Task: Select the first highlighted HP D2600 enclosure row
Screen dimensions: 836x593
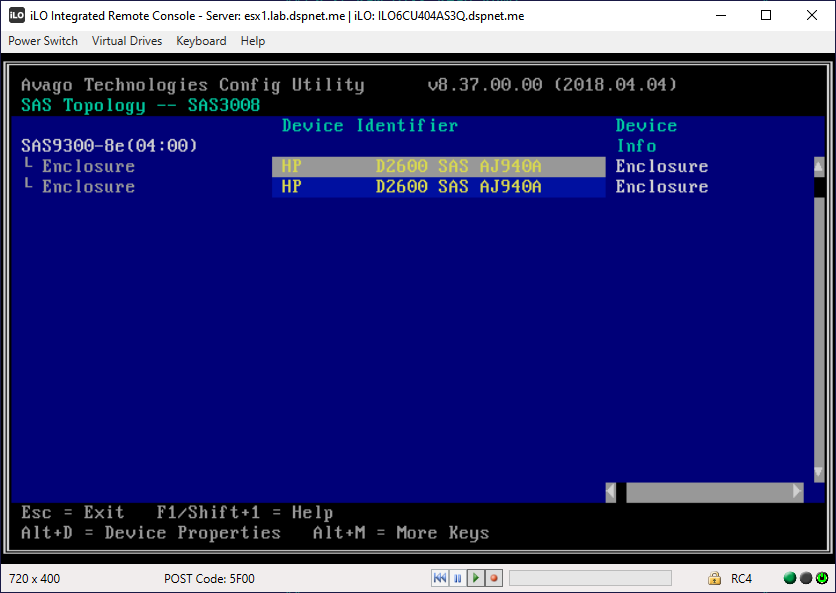Action: pos(438,167)
